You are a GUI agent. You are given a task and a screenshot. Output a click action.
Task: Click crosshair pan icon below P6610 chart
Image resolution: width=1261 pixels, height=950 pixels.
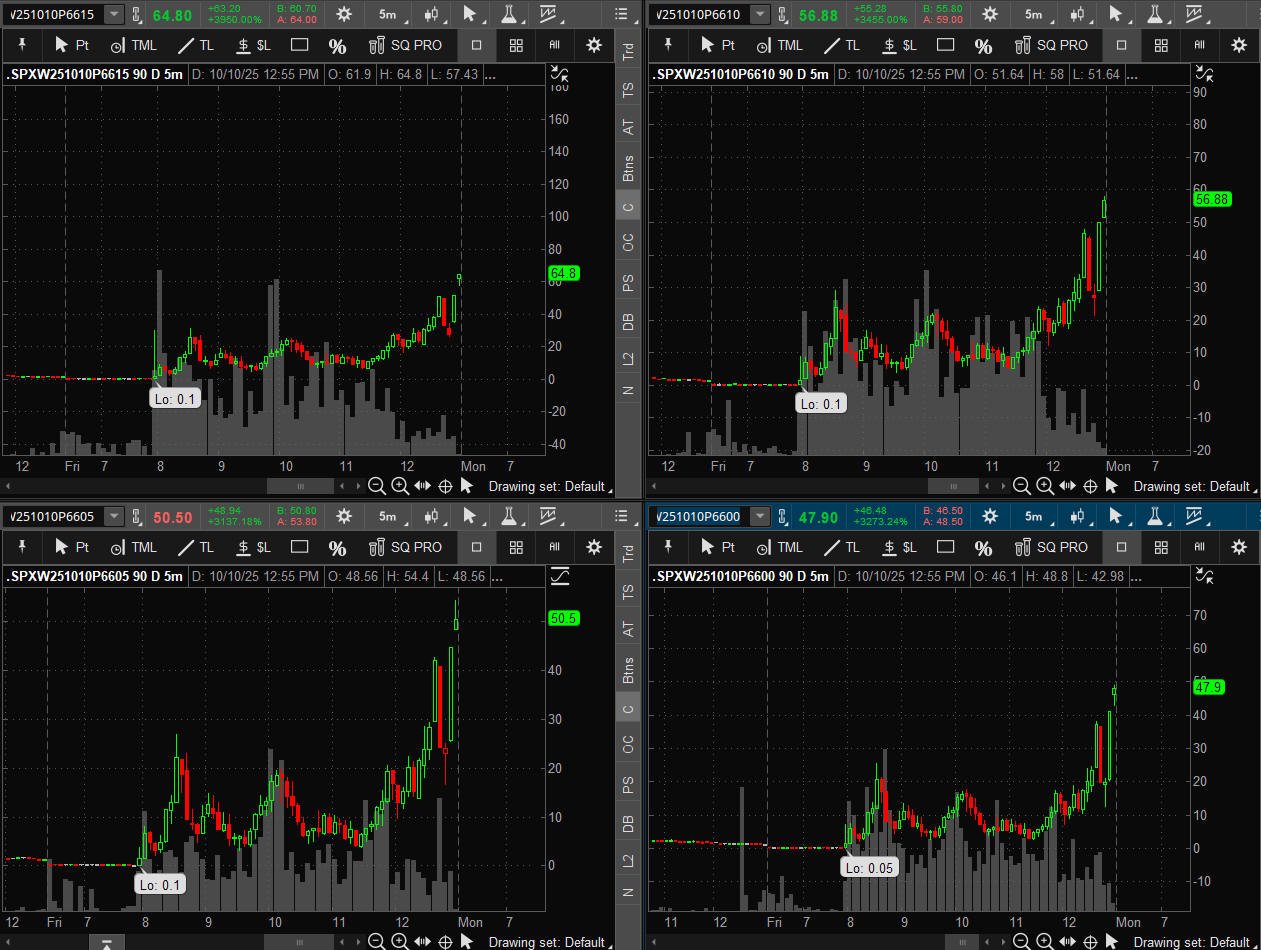(1090, 486)
